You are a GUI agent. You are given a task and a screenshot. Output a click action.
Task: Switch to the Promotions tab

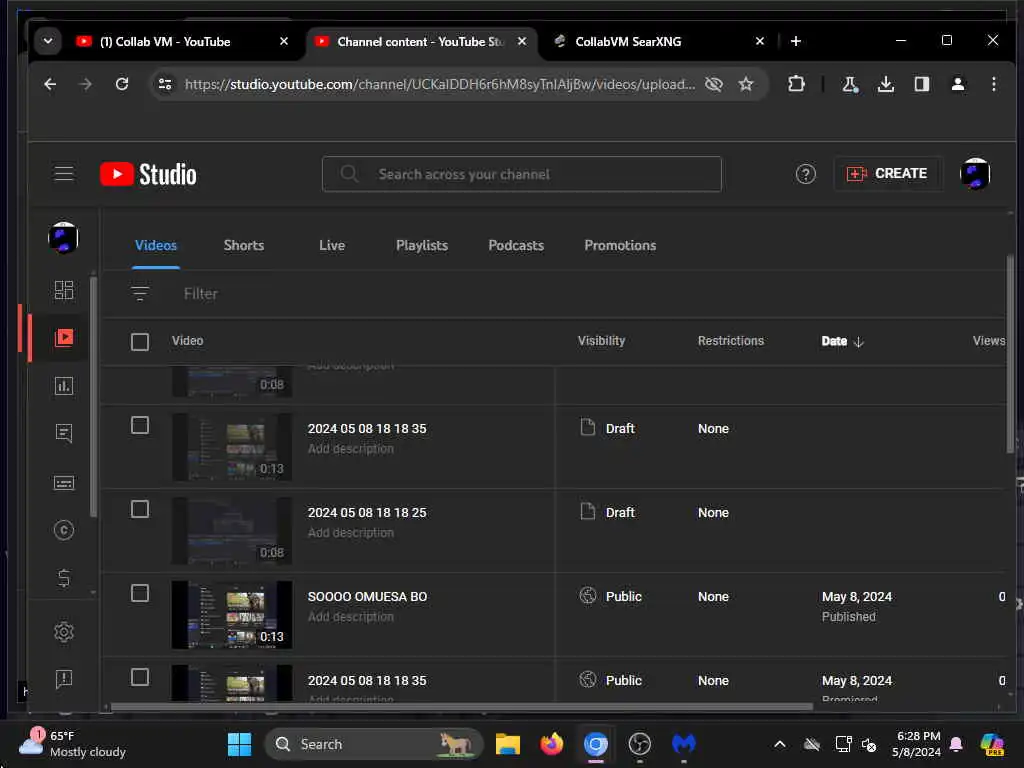pyautogui.click(x=620, y=246)
